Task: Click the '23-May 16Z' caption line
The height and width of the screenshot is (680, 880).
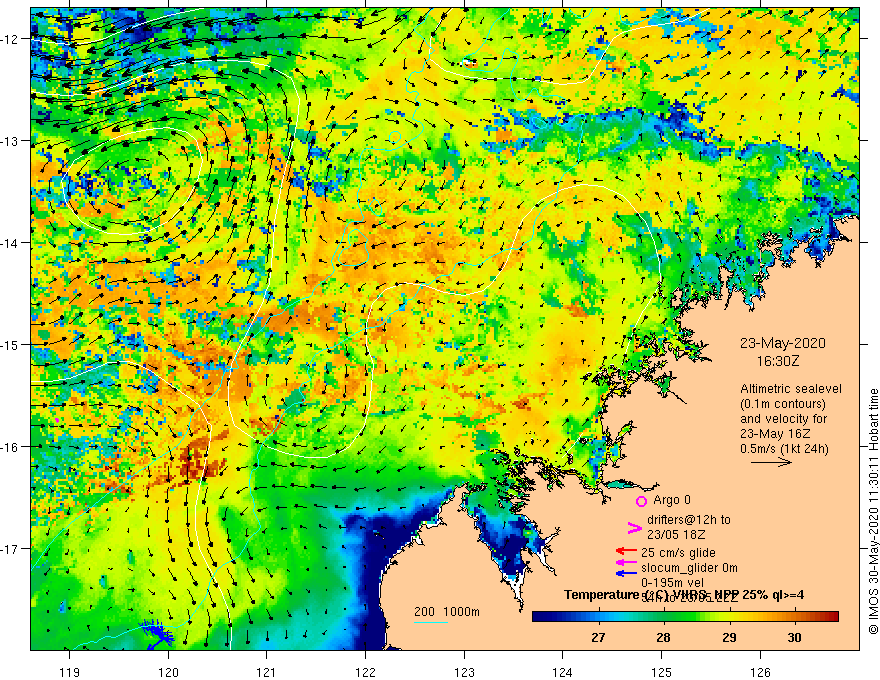Action: 774,434
